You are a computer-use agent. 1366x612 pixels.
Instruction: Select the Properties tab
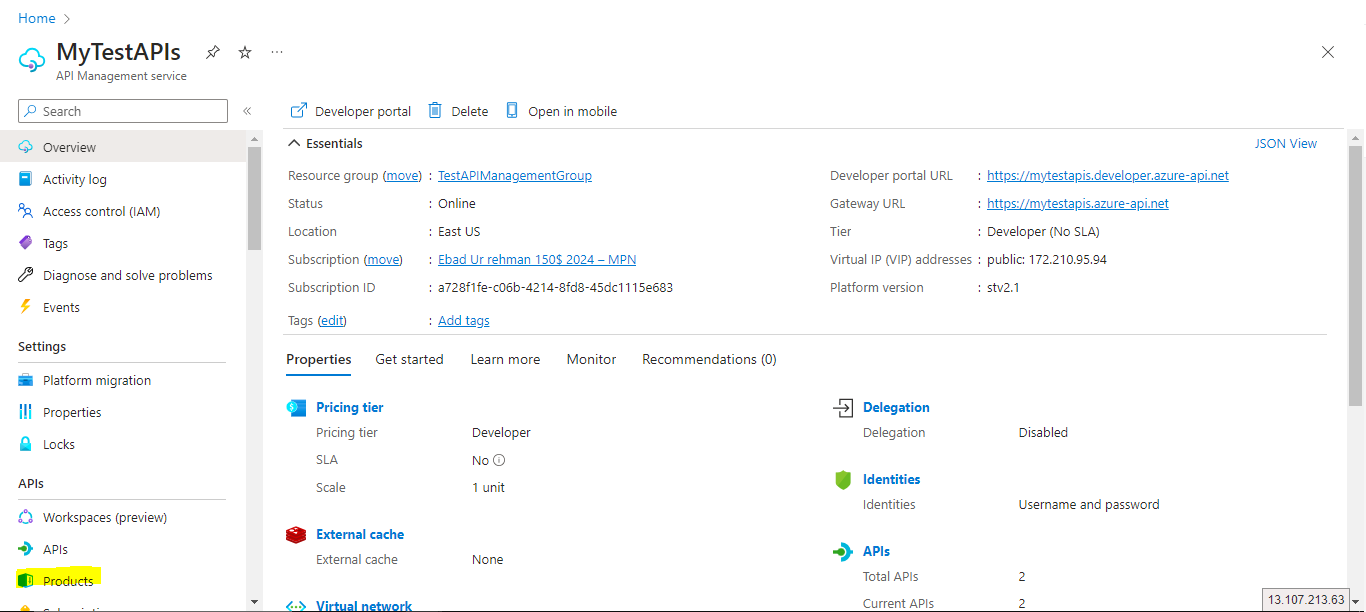[x=318, y=359]
